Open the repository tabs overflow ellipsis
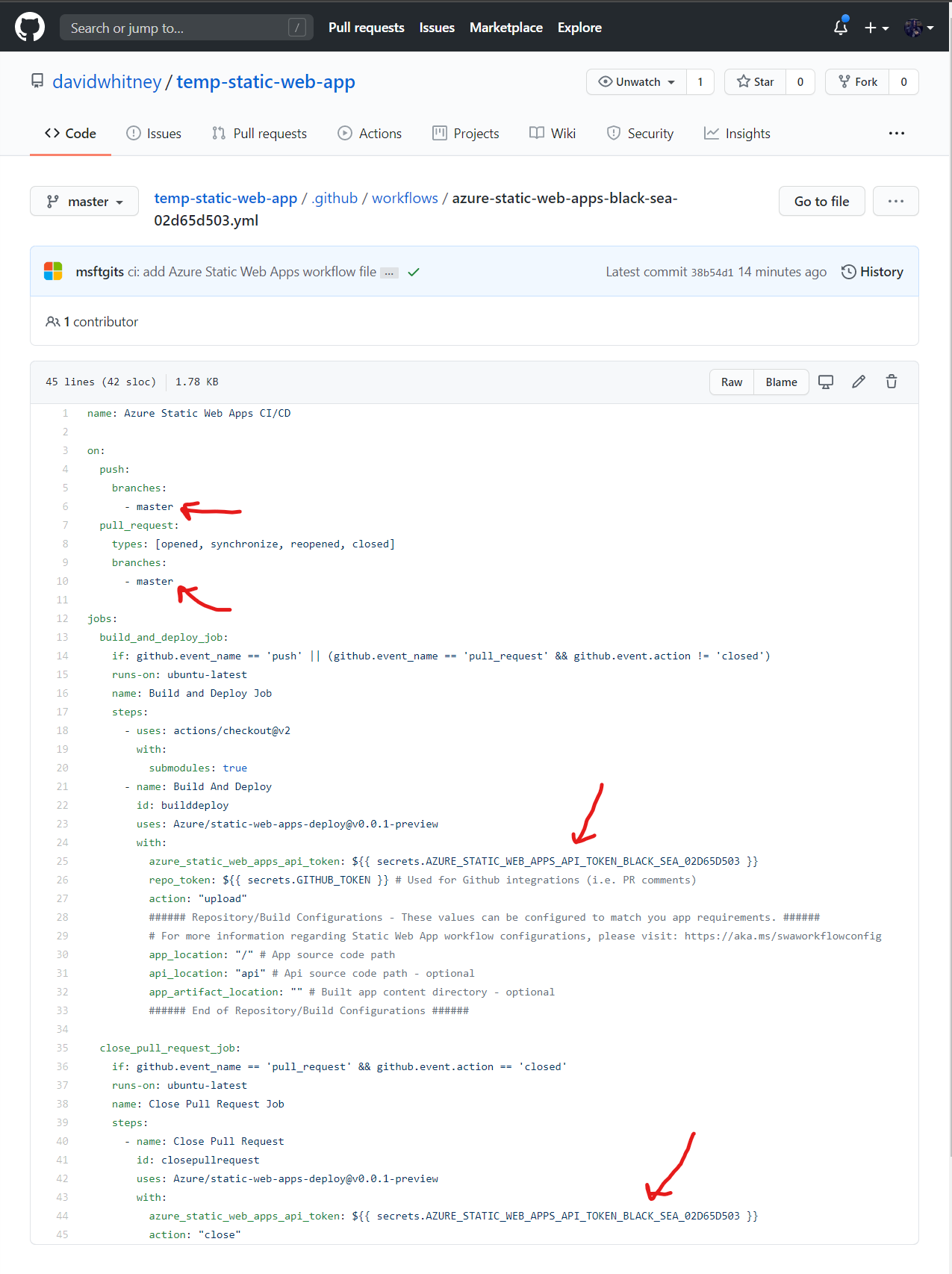Image resolution: width=952 pixels, height=1274 pixels. coord(897,133)
